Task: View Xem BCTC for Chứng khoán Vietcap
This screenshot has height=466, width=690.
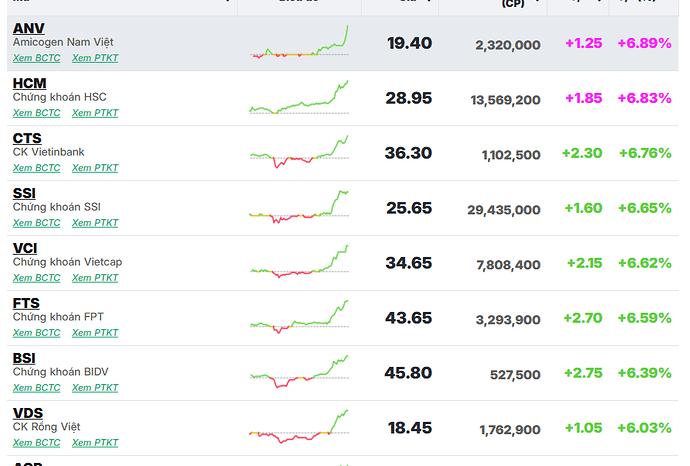Action: tap(36, 278)
